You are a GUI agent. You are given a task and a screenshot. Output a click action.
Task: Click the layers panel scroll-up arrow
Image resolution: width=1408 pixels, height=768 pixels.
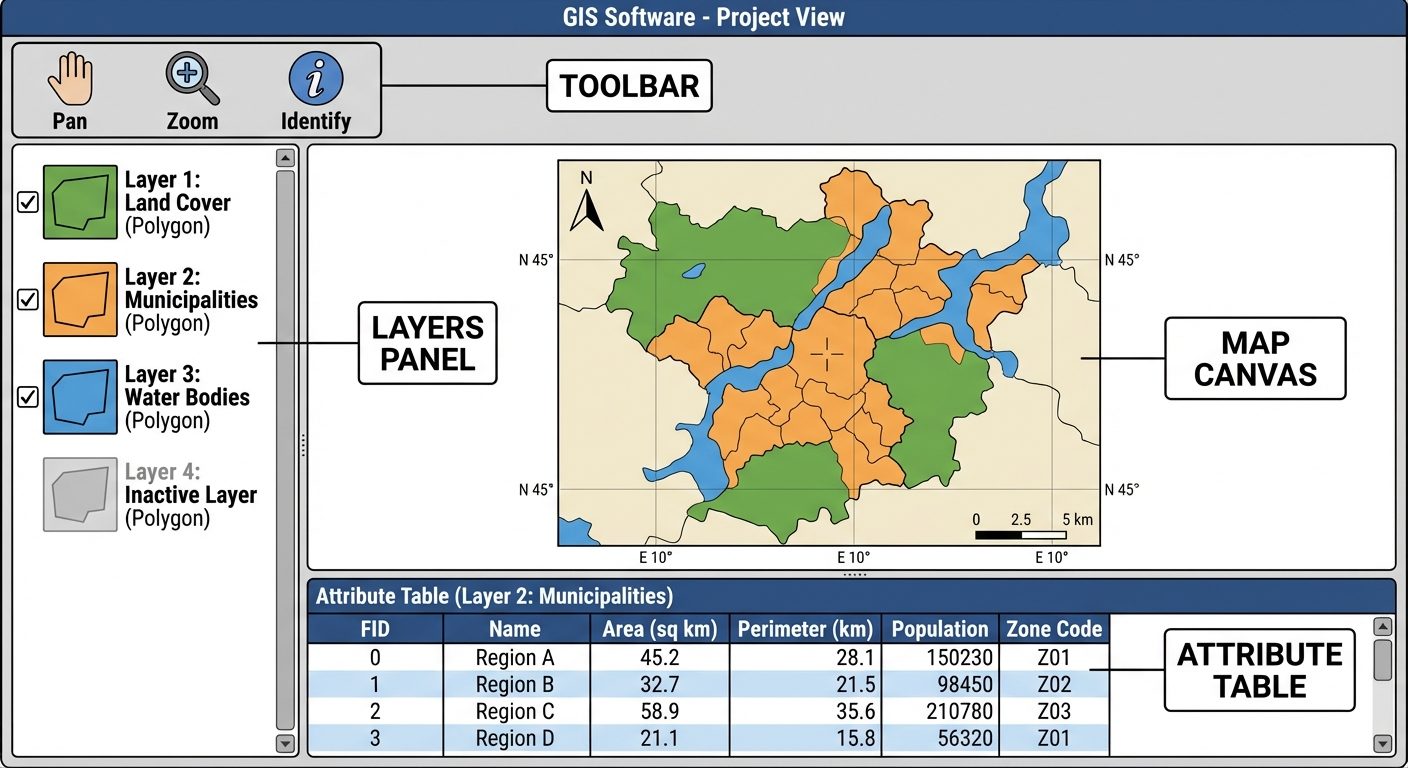tap(283, 156)
